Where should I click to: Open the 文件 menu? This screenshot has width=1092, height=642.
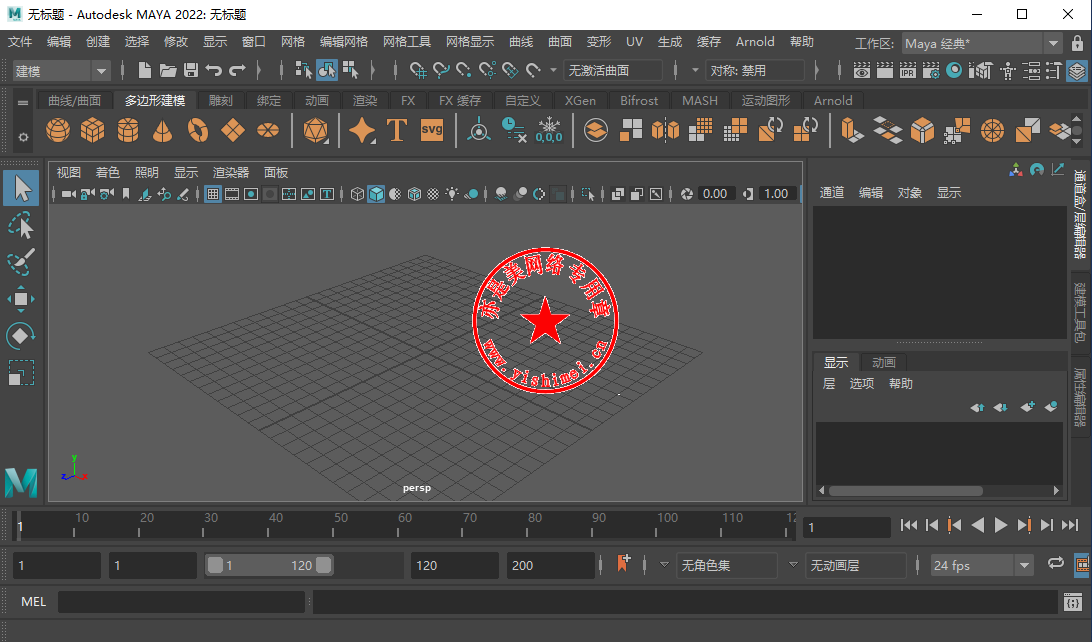coord(20,42)
